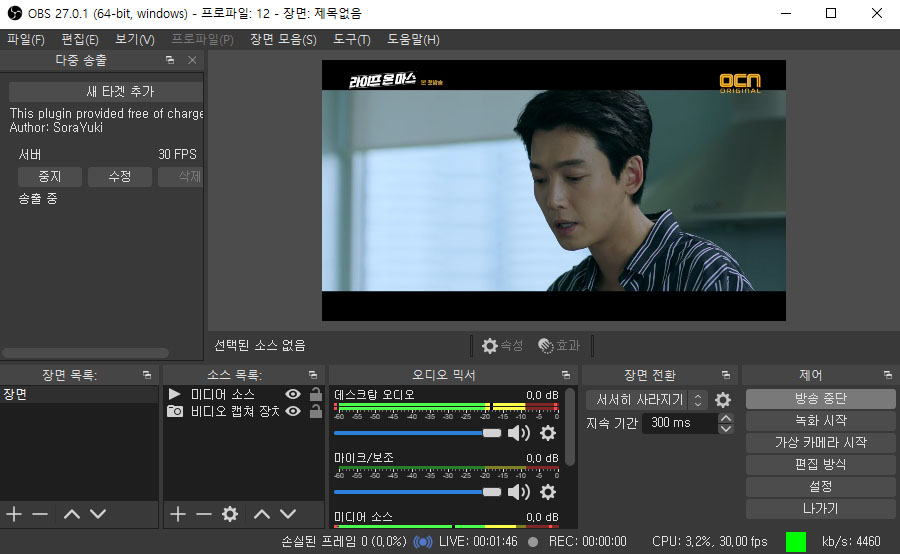The width and height of the screenshot is (900, 554).
Task: Toggle lock on 미디어 소스
Action: point(316,394)
